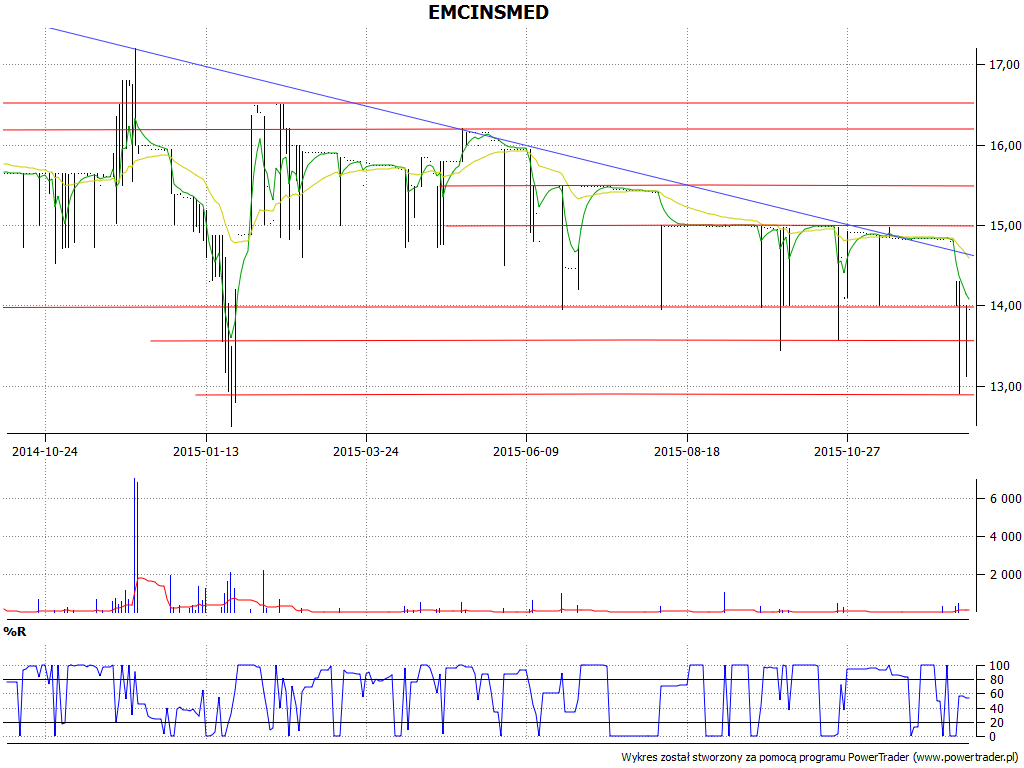1024x768 pixels.
Task: Click the tallest blue volume bar
Action: click(135, 545)
